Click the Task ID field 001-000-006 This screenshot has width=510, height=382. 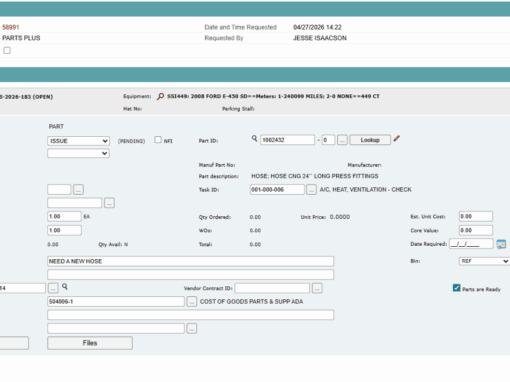(277, 190)
